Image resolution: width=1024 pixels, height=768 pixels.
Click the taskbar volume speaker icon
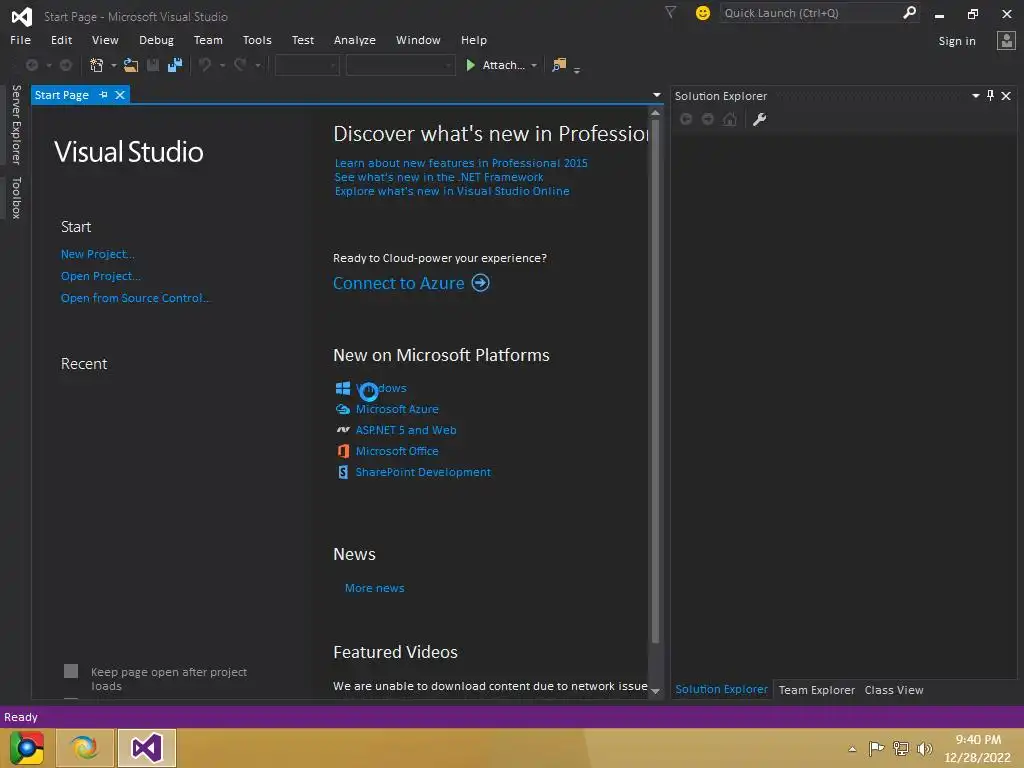tap(924, 748)
